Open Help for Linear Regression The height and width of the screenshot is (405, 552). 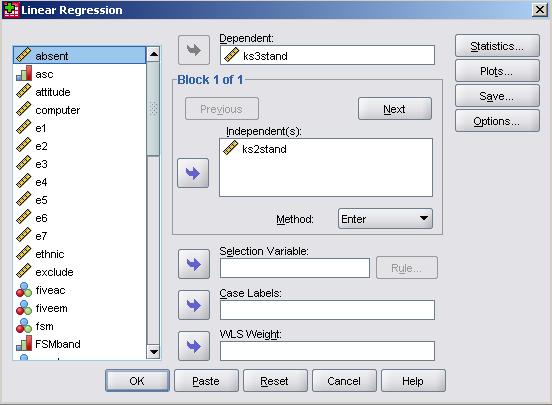(413, 381)
